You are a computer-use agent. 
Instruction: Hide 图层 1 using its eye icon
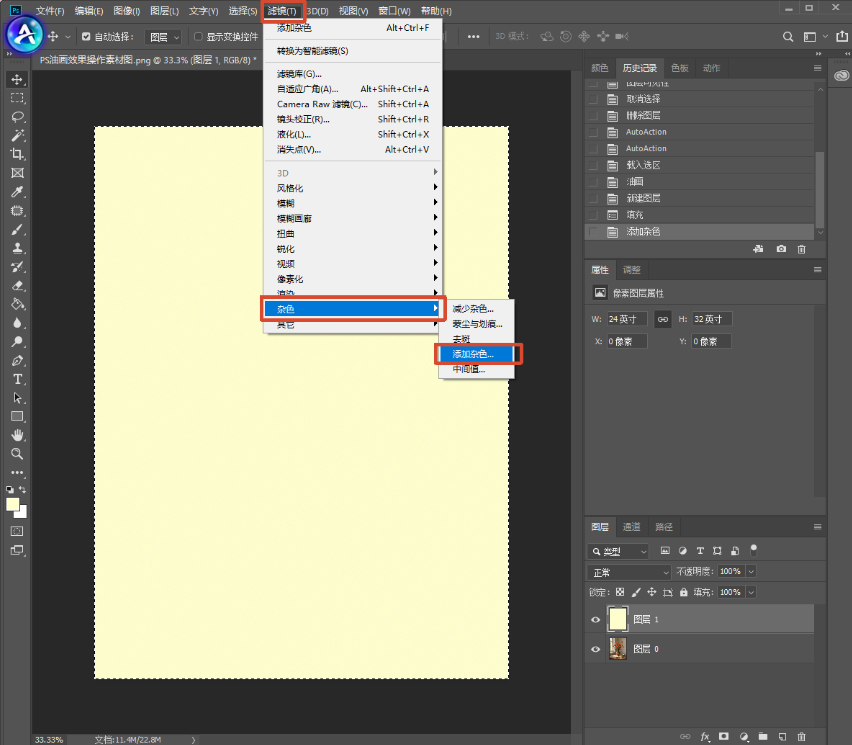596,619
